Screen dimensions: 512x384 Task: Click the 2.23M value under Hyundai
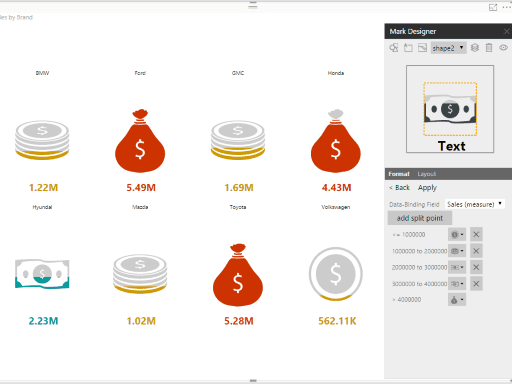[x=43, y=321]
